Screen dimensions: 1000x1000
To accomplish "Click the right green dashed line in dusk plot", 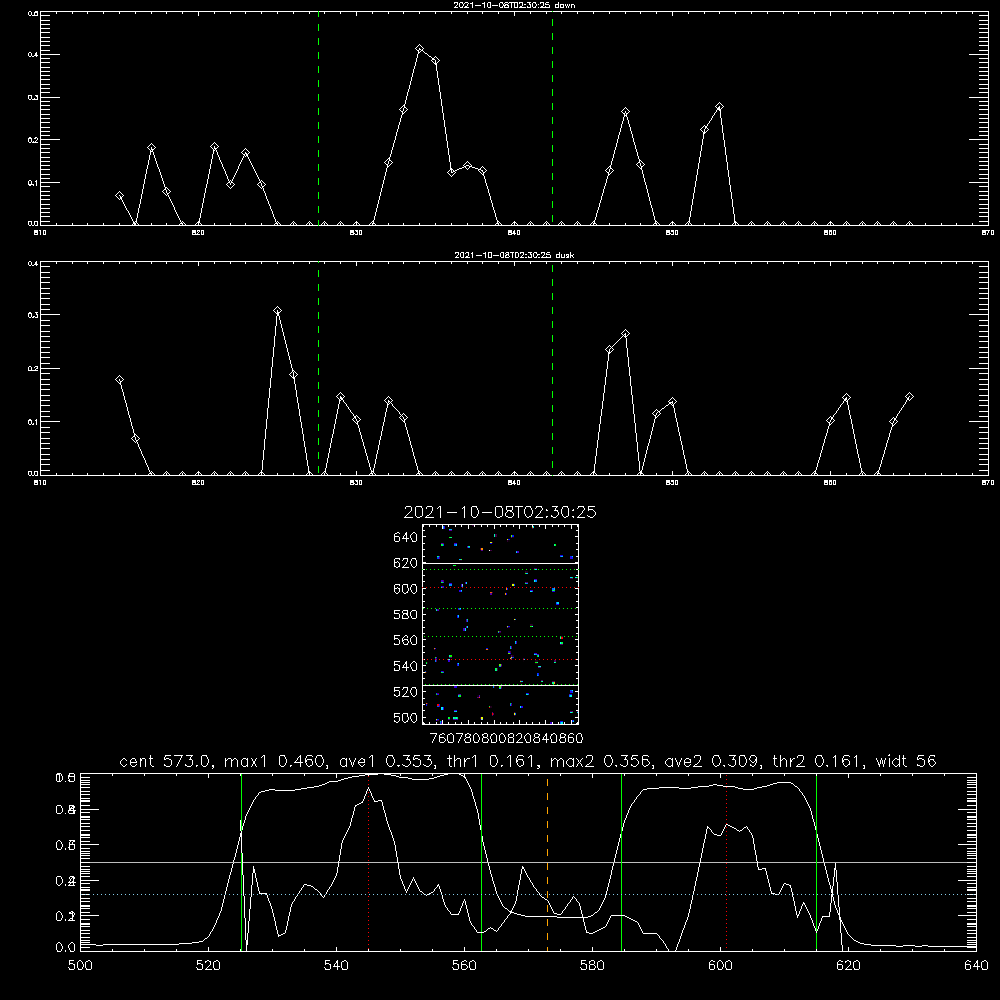I will (552, 368).
